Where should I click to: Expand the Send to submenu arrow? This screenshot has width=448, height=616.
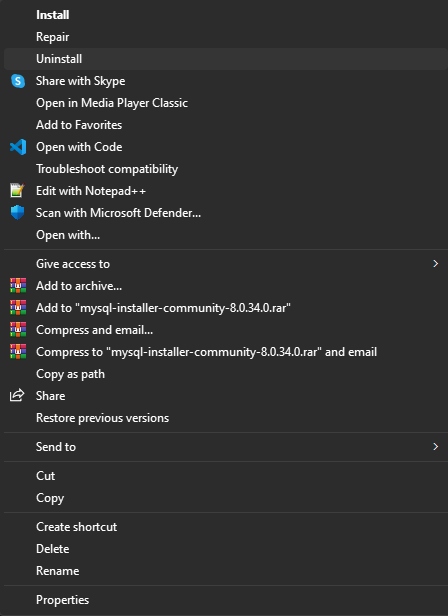coord(435,447)
